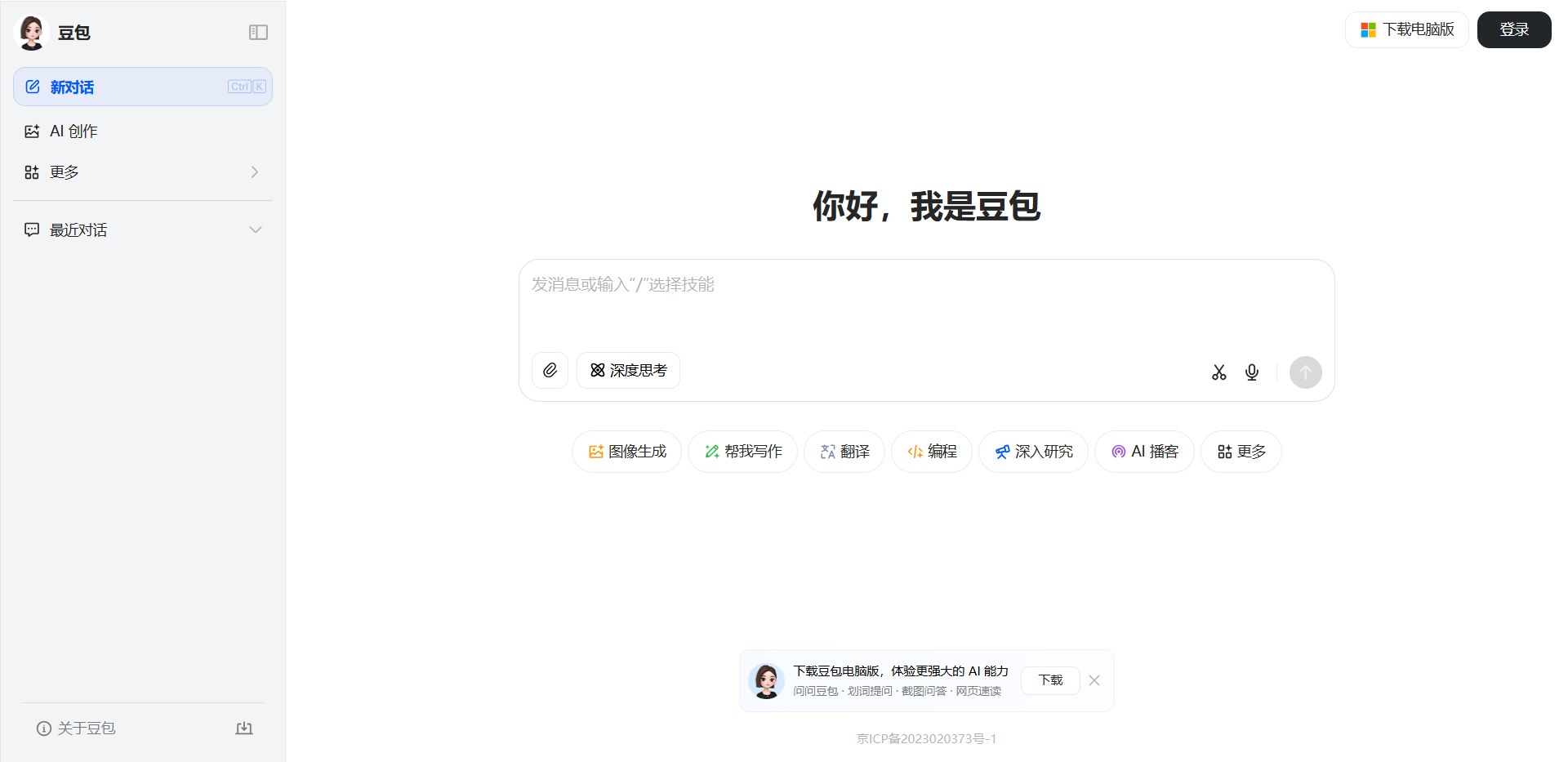The height and width of the screenshot is (762, 1568).
Task: Click the message input field
Action: coord(926,302)
